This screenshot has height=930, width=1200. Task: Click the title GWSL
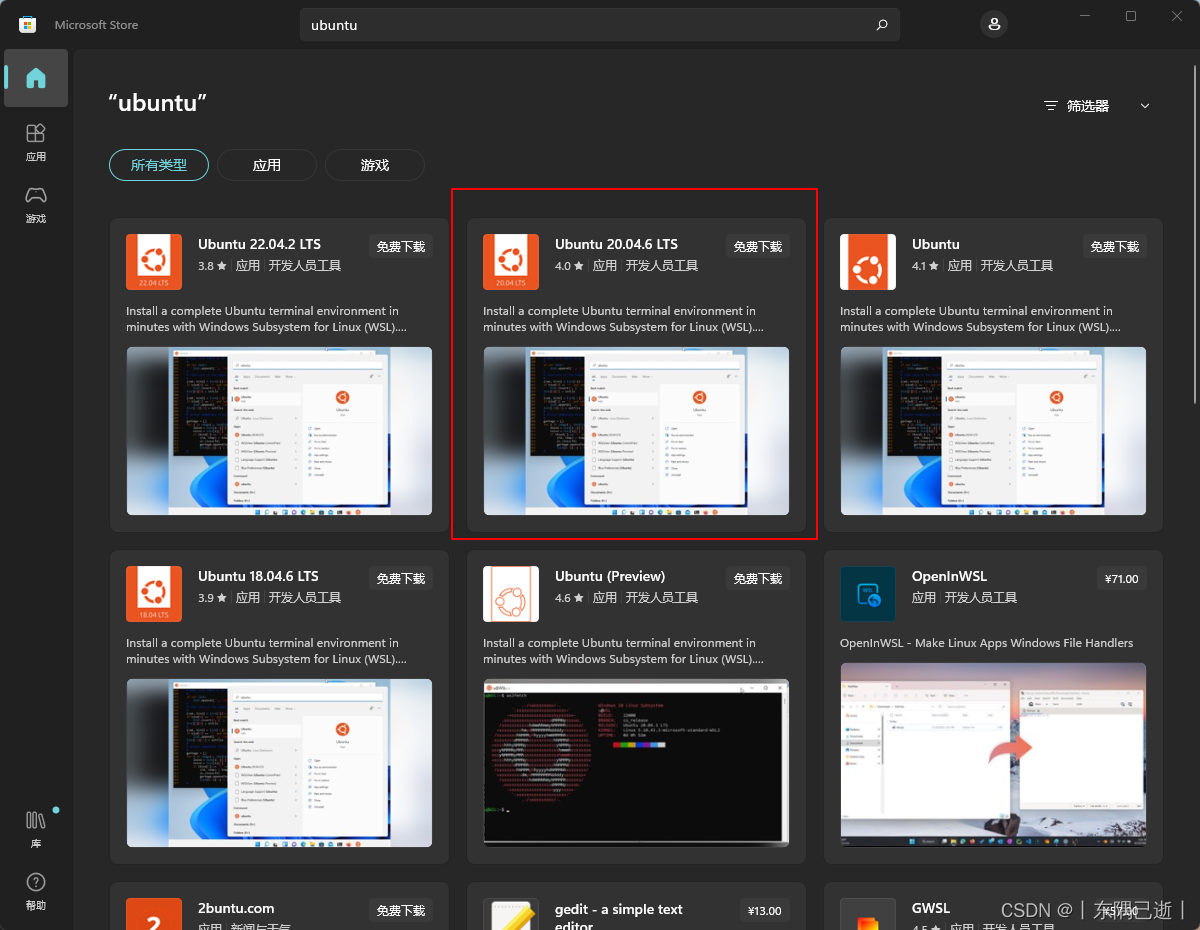tap(931, 908)
